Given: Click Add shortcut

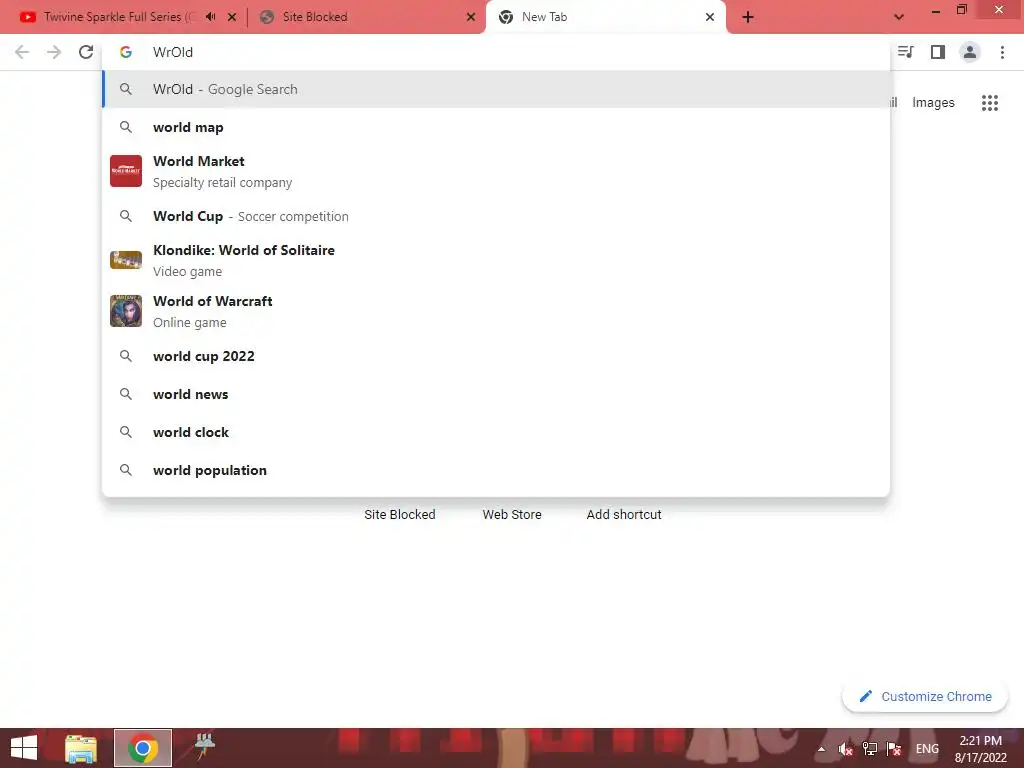Looking at the screenshot, I should coord(624,515).
